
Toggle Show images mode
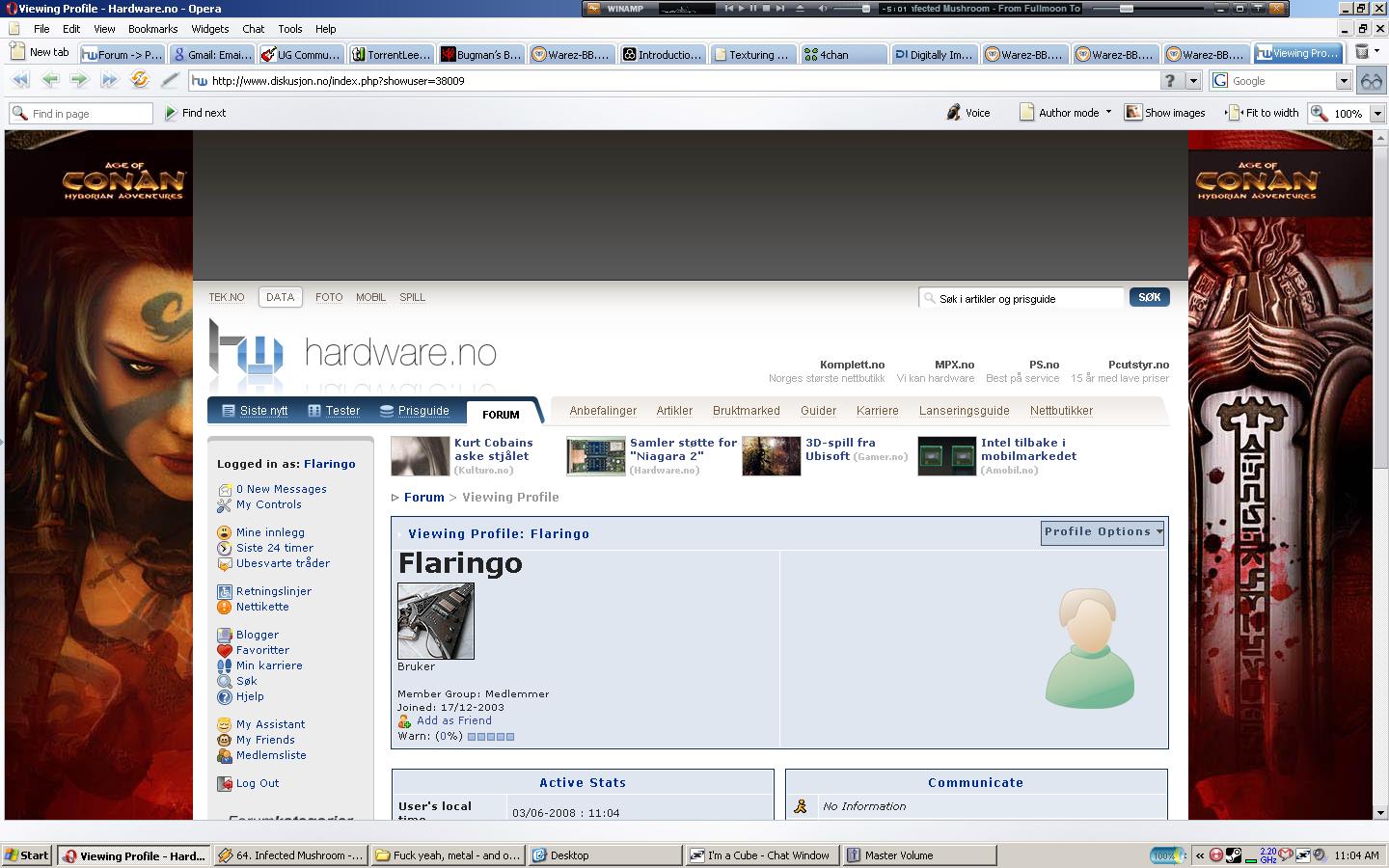[1165, 113]
